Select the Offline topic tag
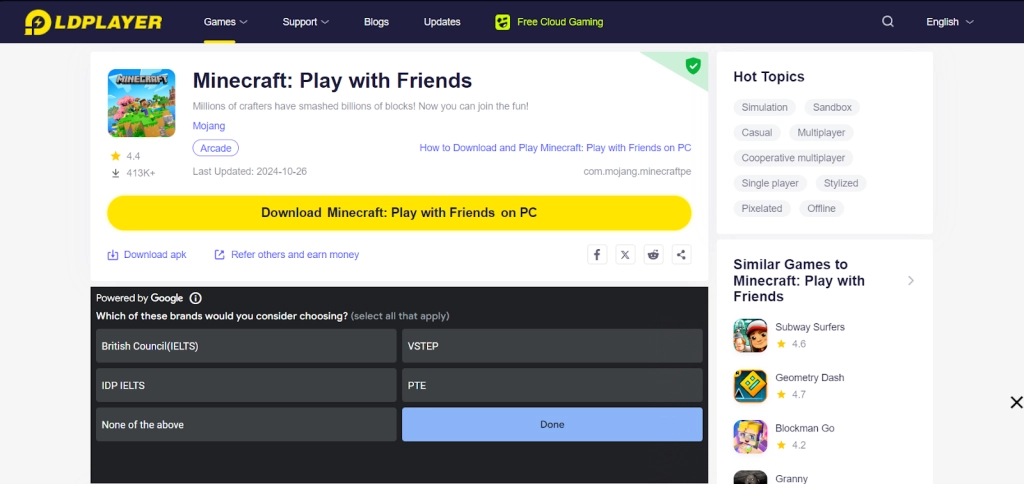This screenshot has height=484, width=1024. 822,208
